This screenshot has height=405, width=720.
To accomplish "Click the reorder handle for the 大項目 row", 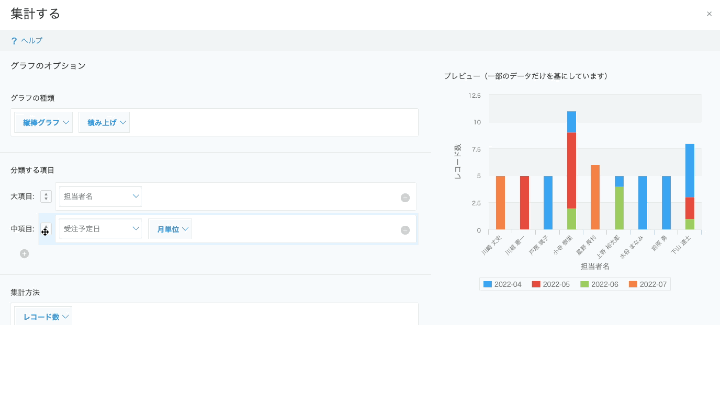I will pos(46,197).
